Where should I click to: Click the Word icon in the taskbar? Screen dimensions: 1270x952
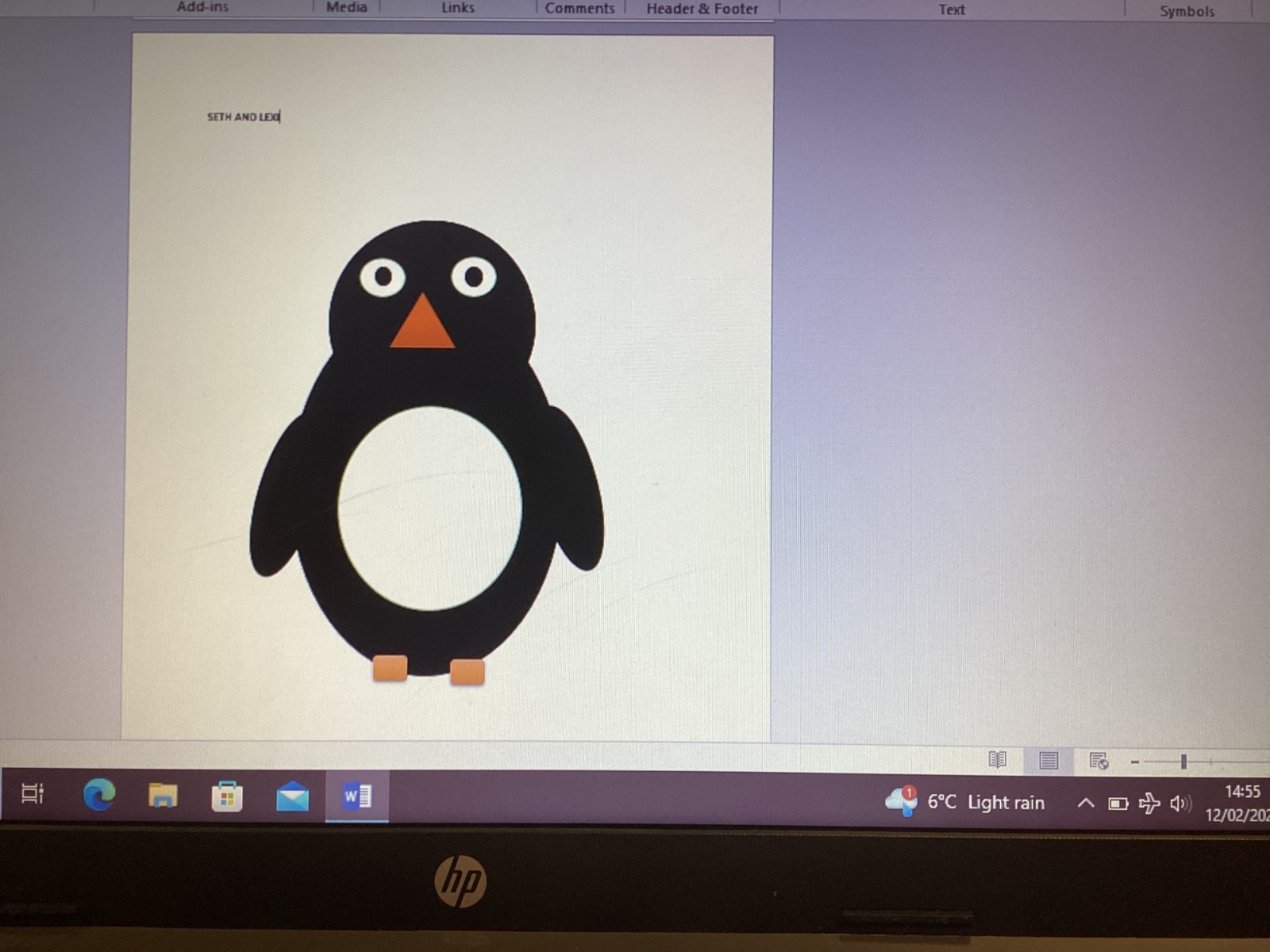tap(356, 797)
